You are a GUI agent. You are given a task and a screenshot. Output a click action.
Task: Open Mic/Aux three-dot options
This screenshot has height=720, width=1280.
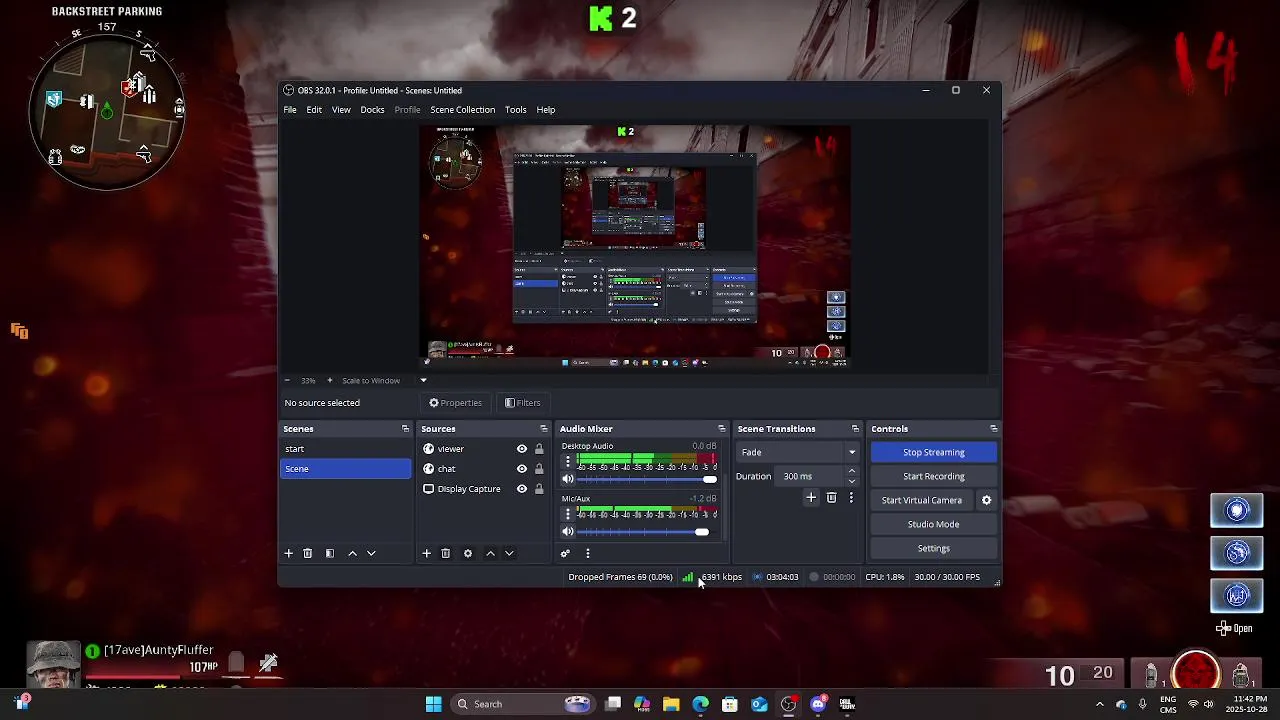pyautogui.click(x=568, y=514)
